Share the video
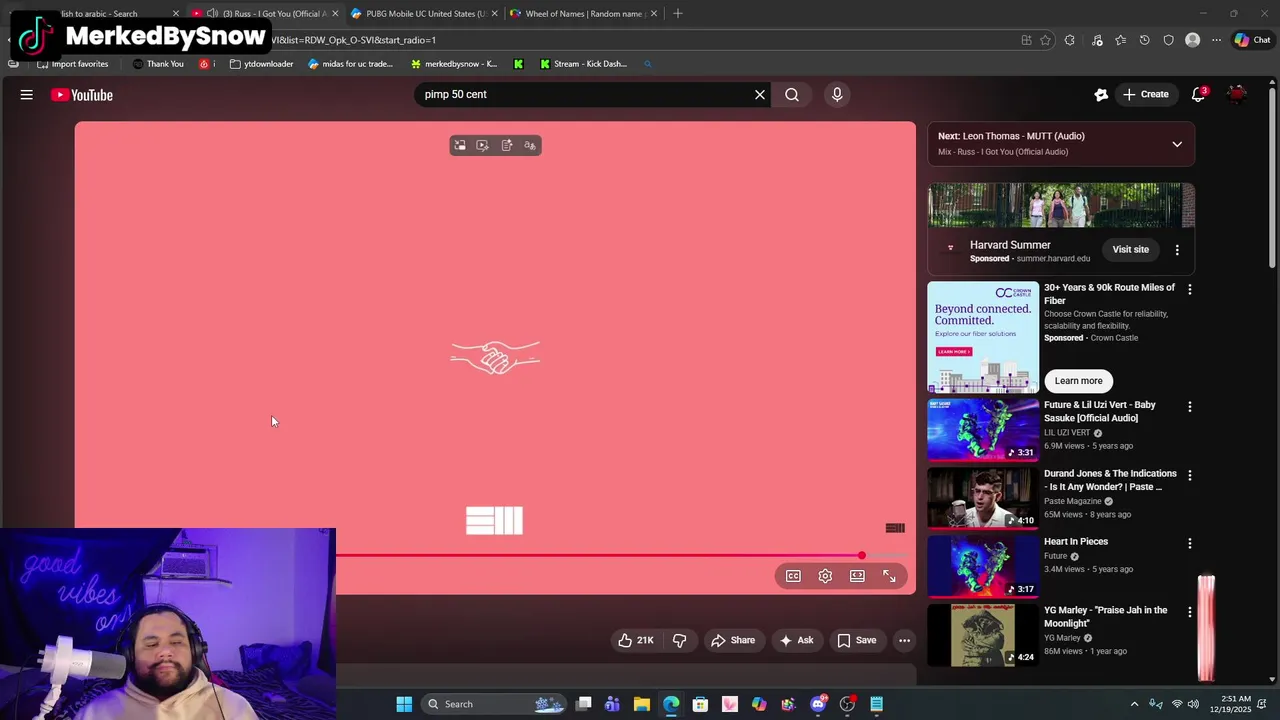Image resolution: width=1280 pixels, height=720 pixels. pyautogui.click(x=733, y=640)
